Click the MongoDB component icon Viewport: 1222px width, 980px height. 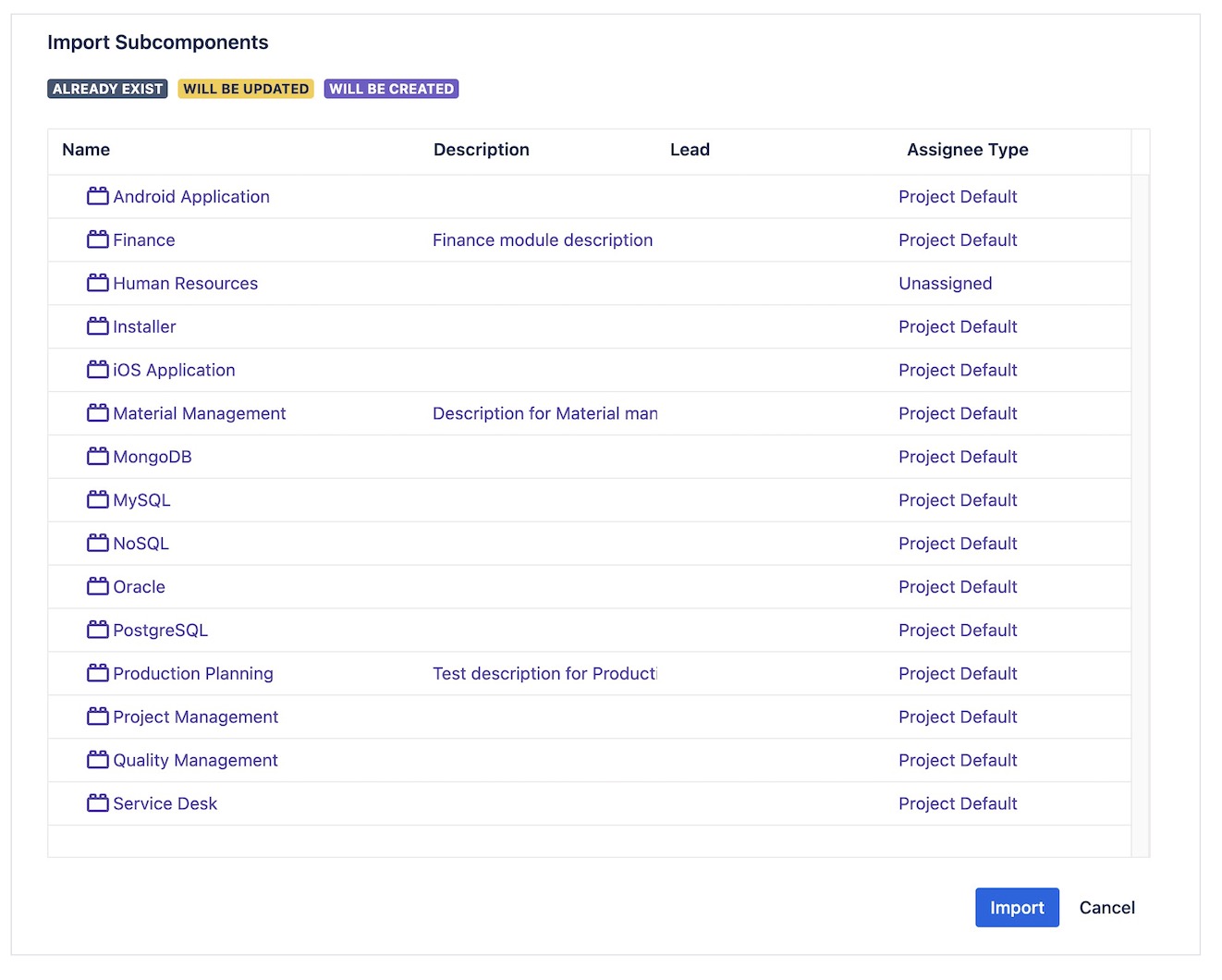[98, 456]
